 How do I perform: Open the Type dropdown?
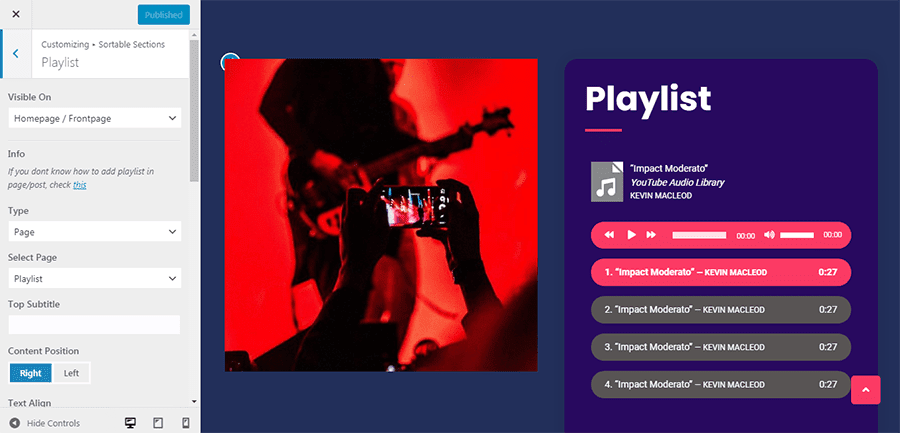tap(95, 232)
